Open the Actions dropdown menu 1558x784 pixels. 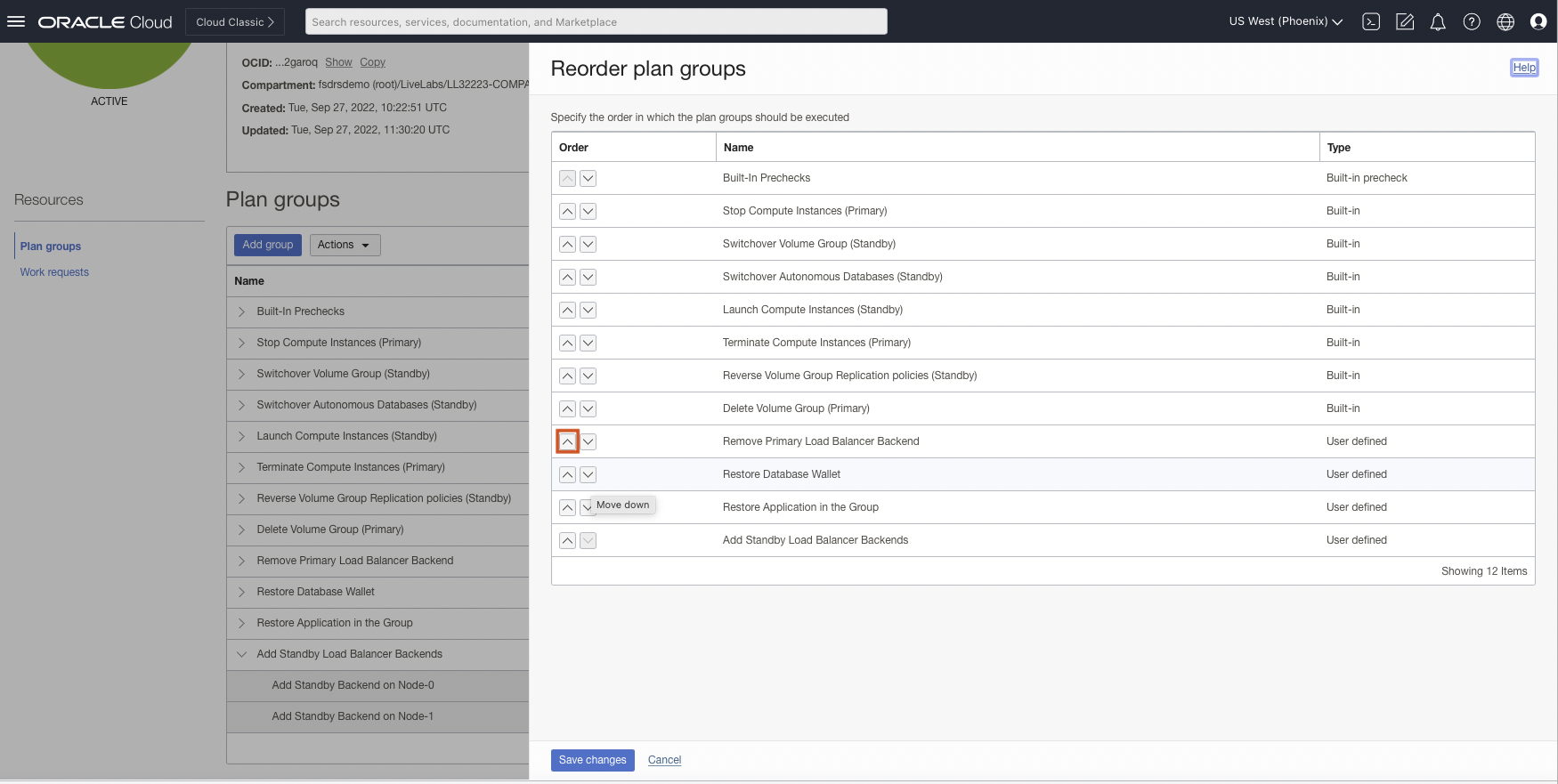pyautogui.click(x=345, y=245)
